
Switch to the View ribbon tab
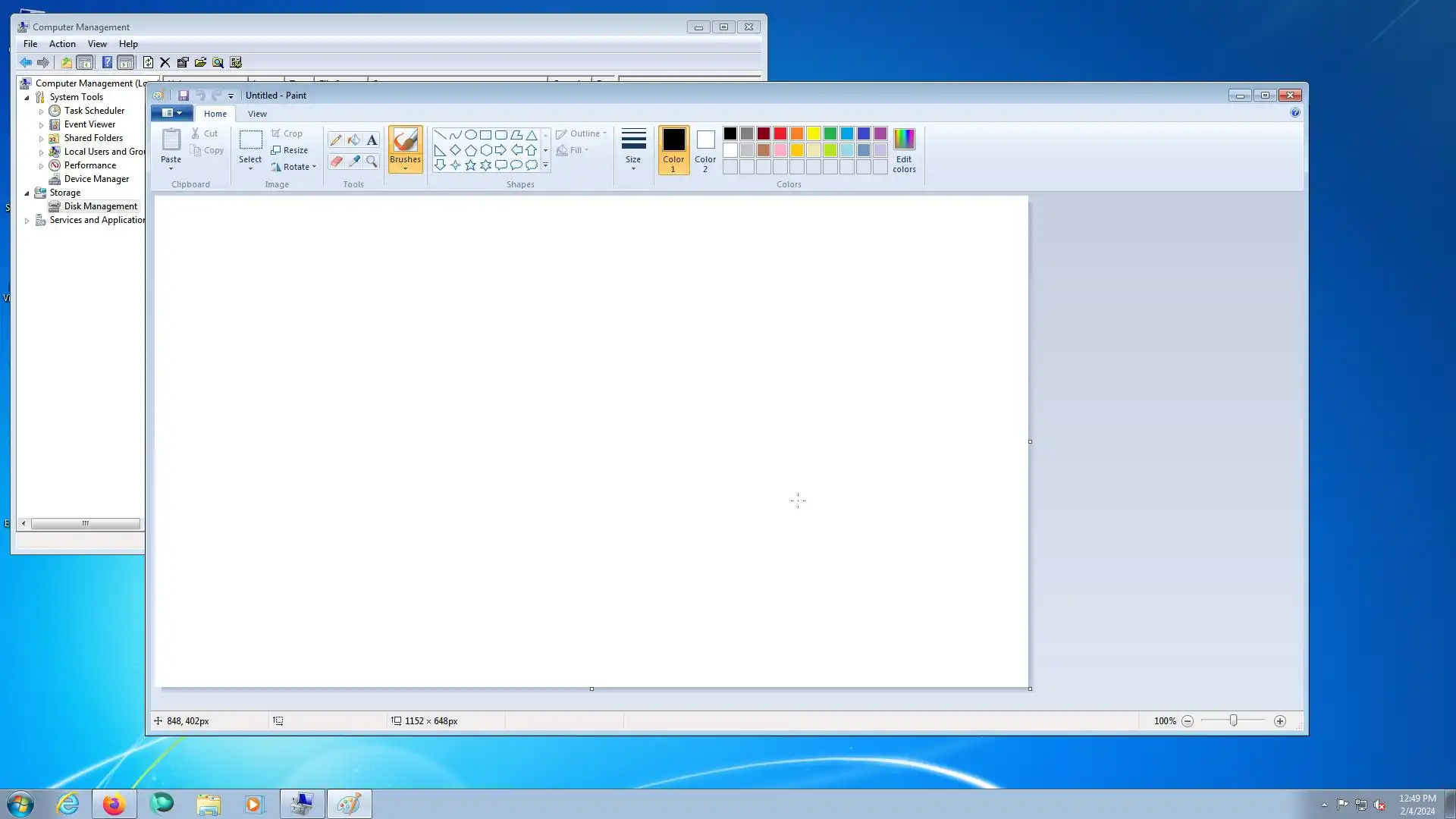tap(257, 114)
